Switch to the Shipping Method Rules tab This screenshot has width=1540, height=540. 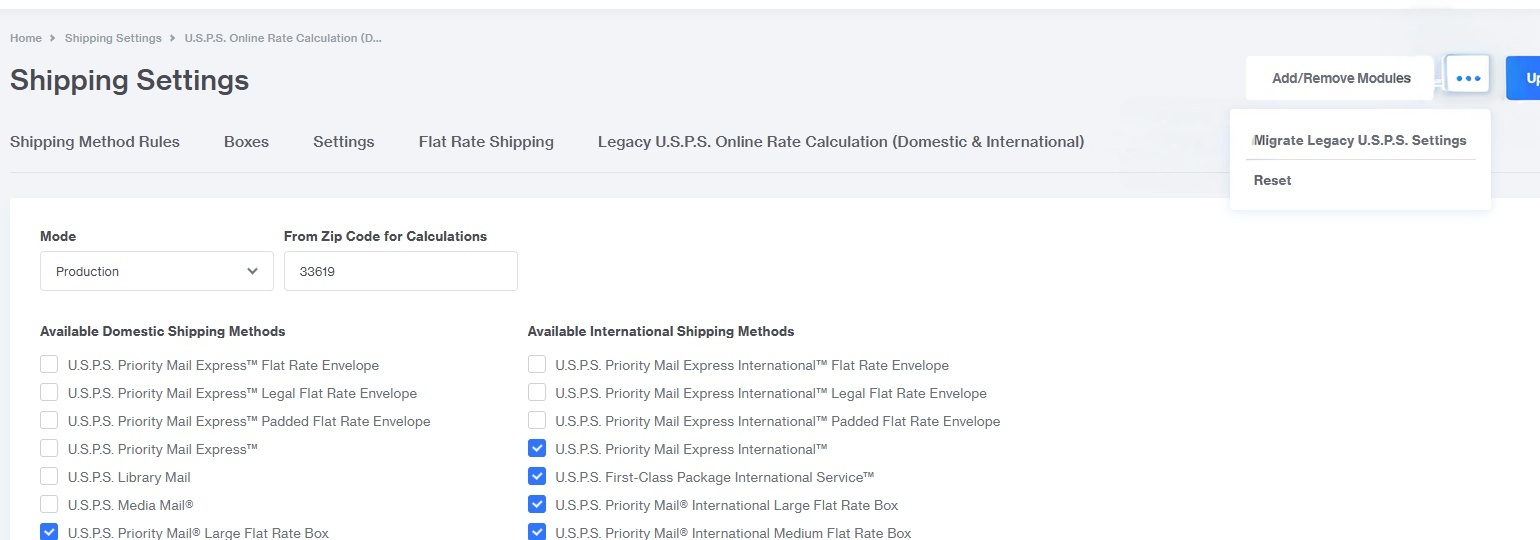coord(95,142)
